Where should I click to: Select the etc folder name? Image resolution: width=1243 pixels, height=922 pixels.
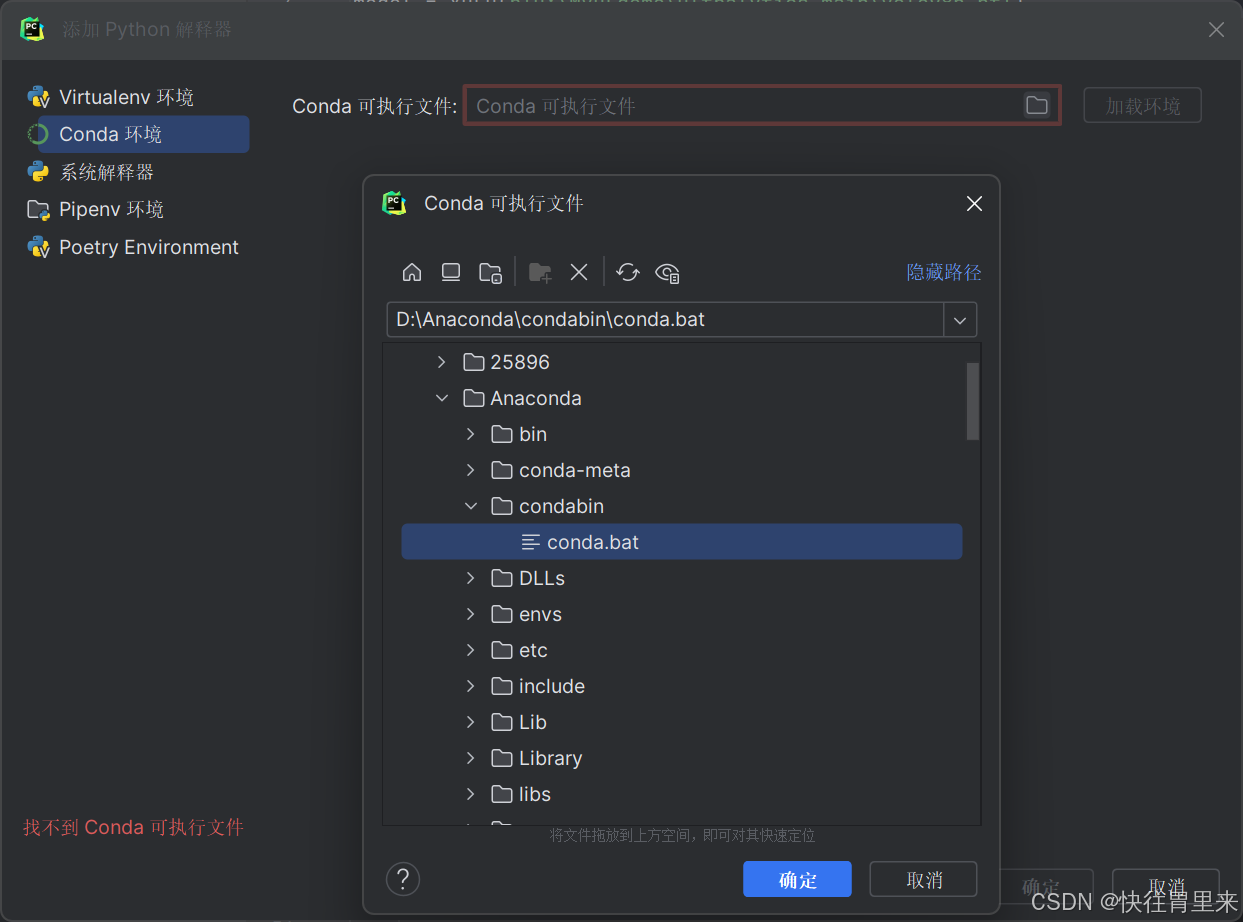[533, 650]
